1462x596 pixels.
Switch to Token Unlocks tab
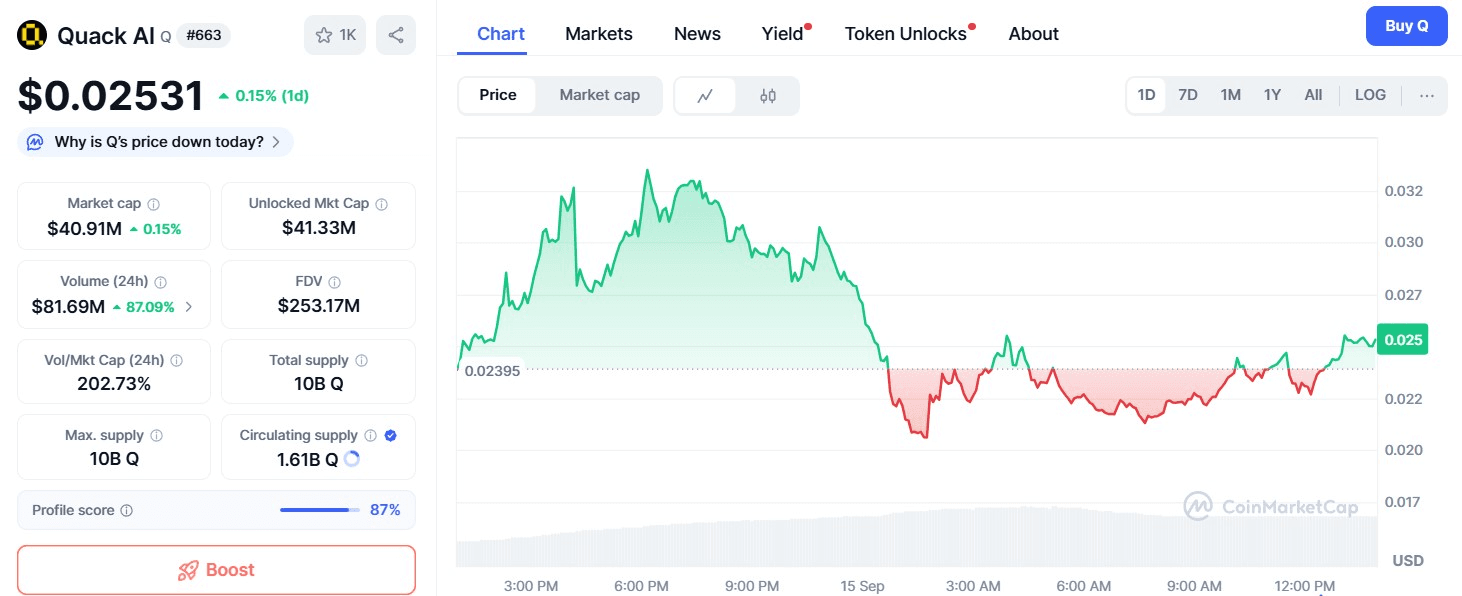905,34
